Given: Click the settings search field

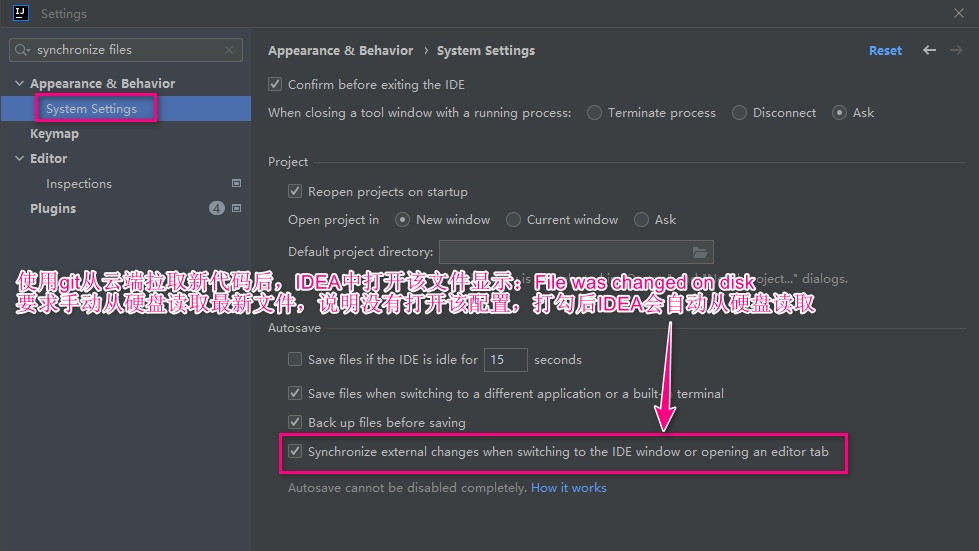Looking at the screenshot, I should (x=126, y=50).
